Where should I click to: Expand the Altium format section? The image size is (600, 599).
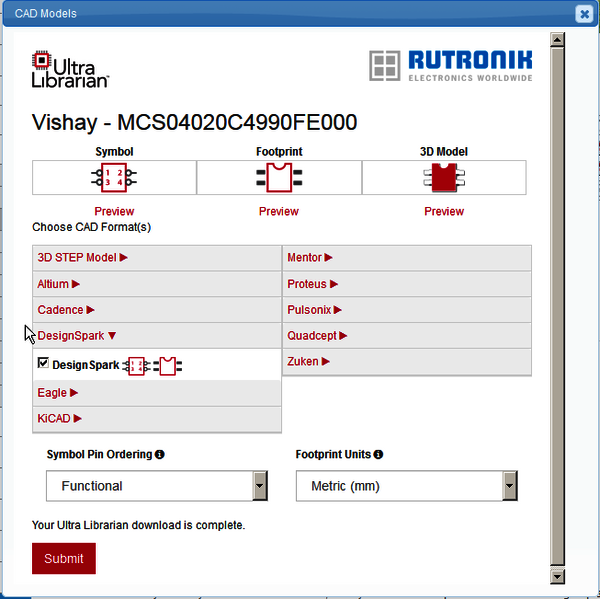pyautogui.click(x=157, y=284)
